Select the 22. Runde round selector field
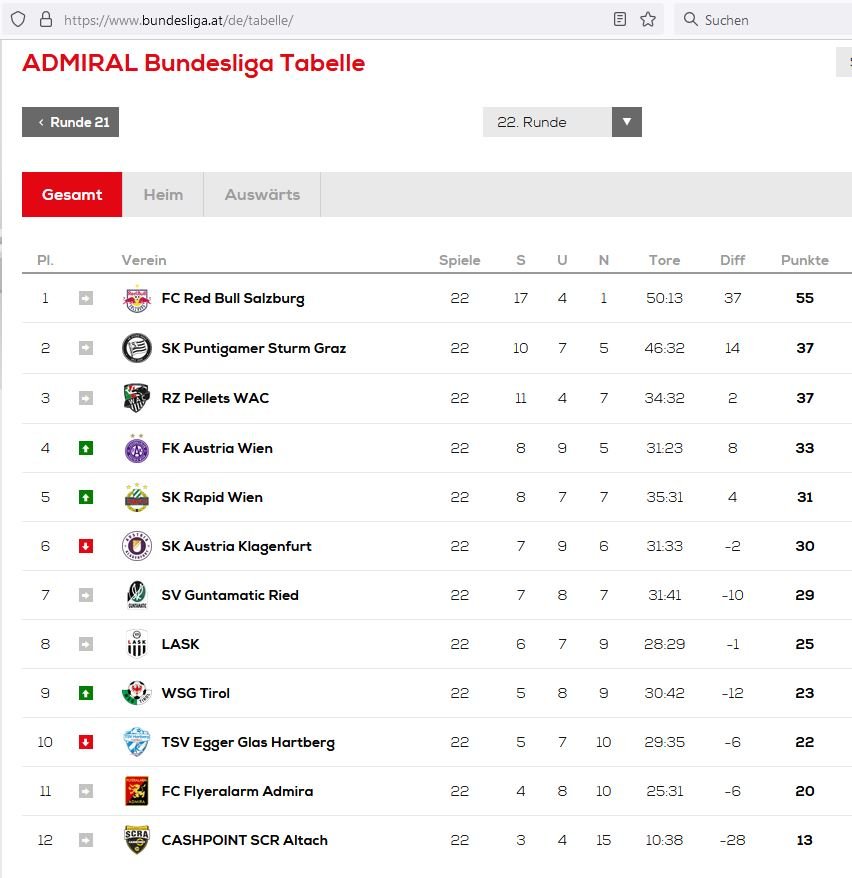The height and width of the screenshot is (878, 852). (x=562, y=122)
